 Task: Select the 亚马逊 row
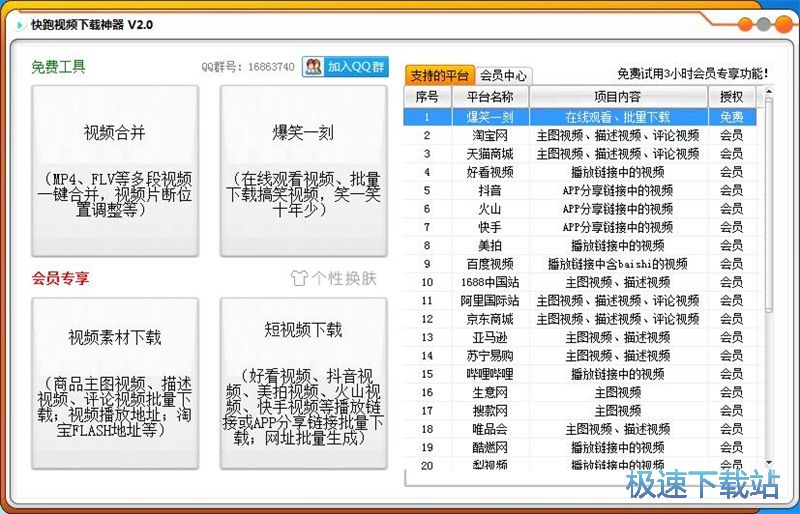580,337
